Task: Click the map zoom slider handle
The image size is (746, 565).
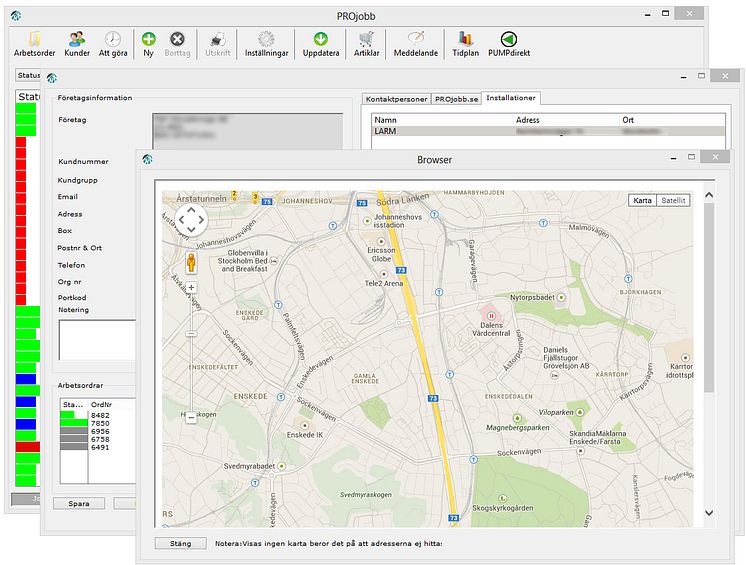Action: pos(191,334)
